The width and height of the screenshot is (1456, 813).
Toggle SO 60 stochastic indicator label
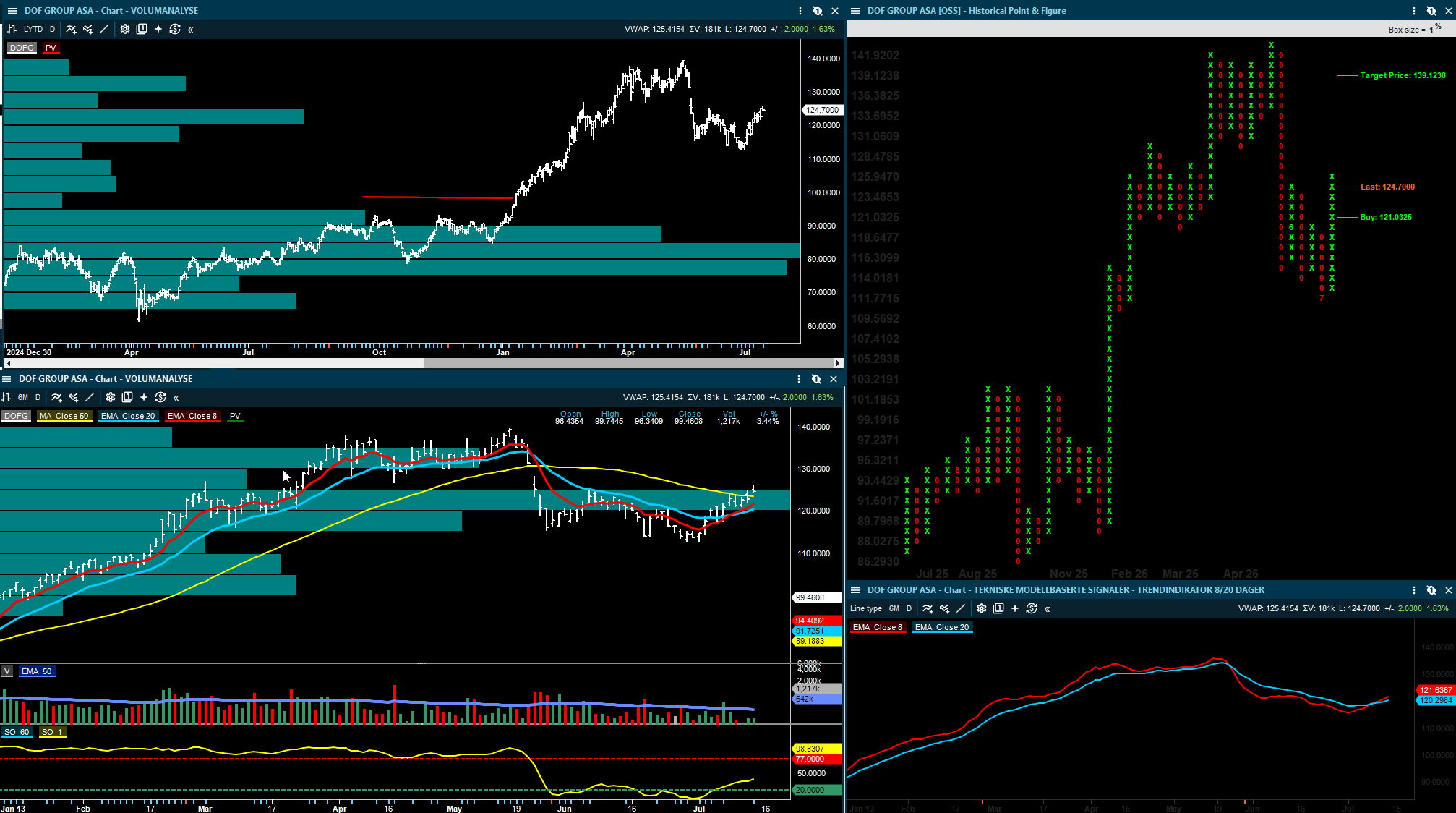[x=16, y=733]
